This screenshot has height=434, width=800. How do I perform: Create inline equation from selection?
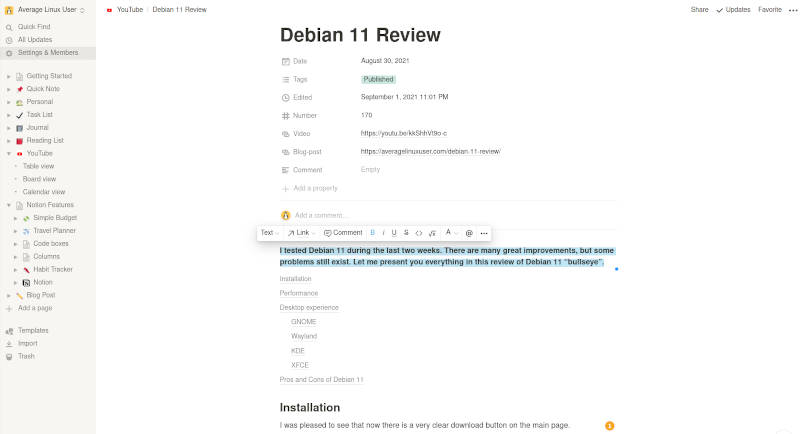(x=432, y=233)
